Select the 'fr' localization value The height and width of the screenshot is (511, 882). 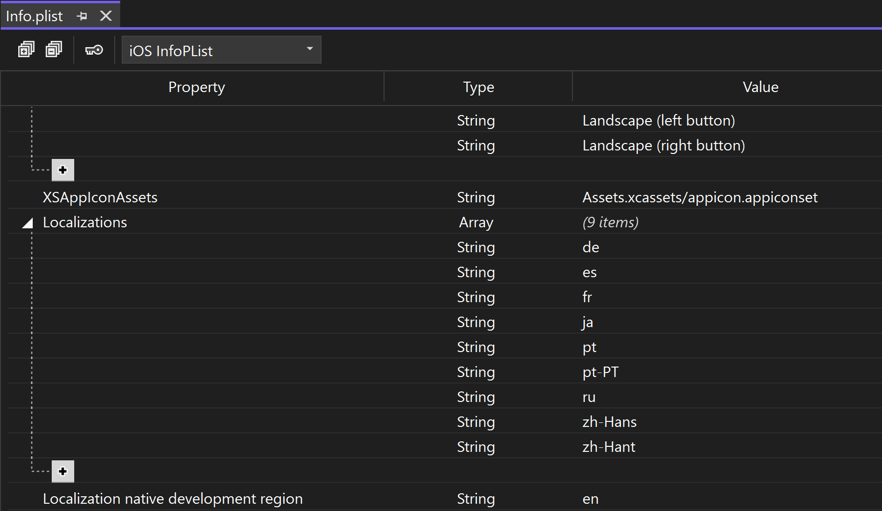pyautogui.click(x=587, y=297)
